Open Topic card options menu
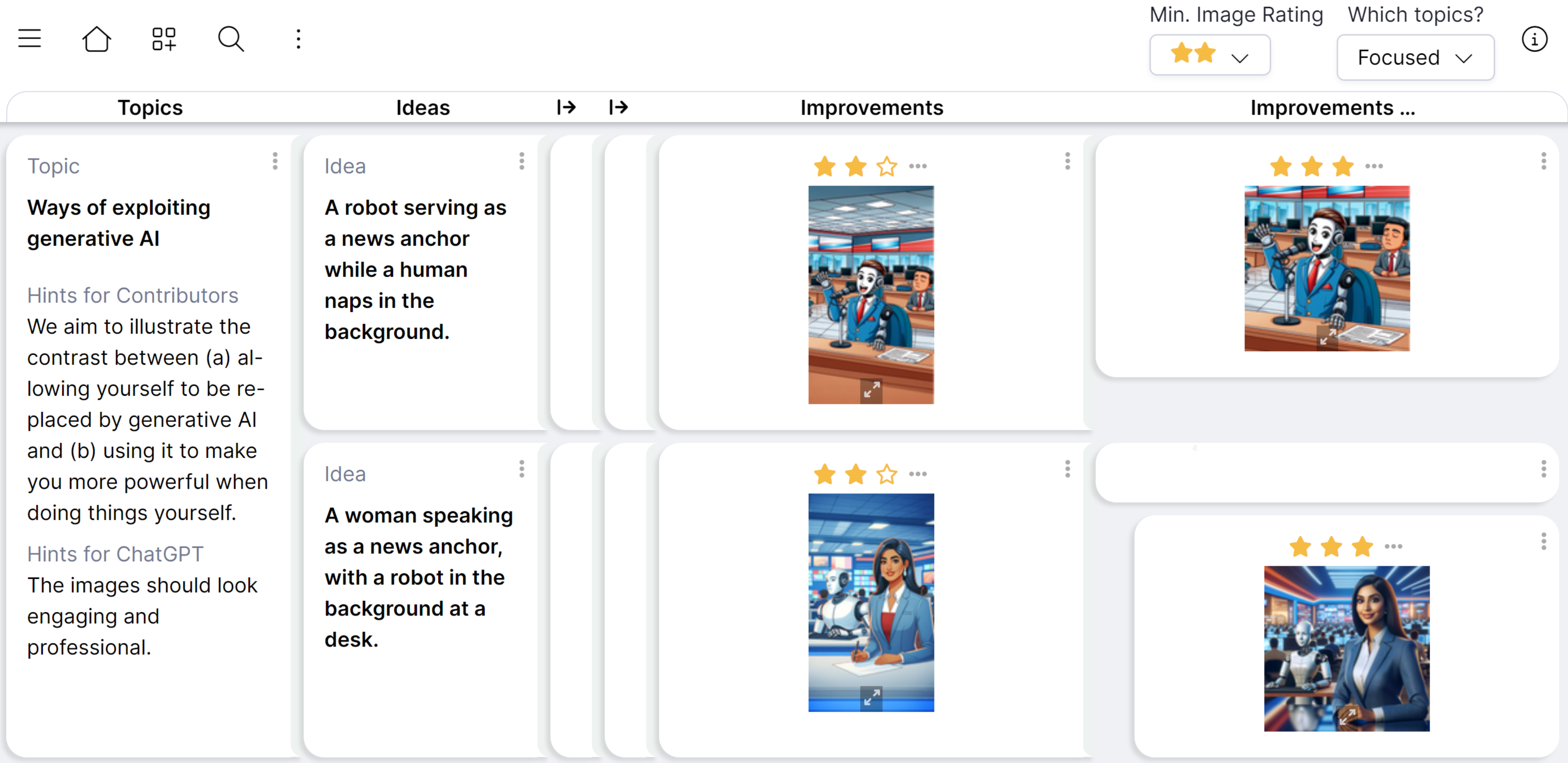1568x763 pixels. (x=275, y=161)
